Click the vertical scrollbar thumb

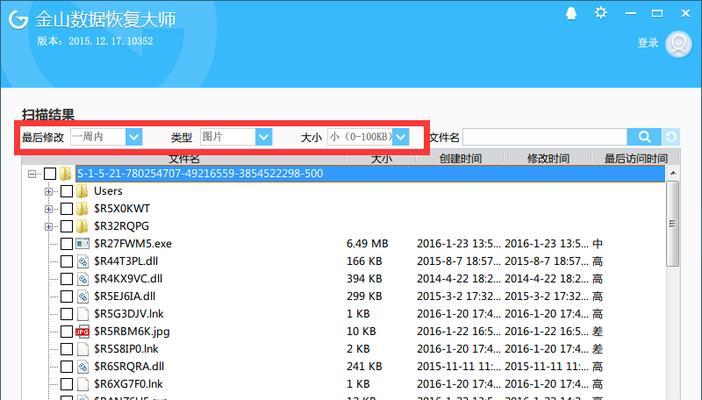pyautogui.click(x=672, y=224)
